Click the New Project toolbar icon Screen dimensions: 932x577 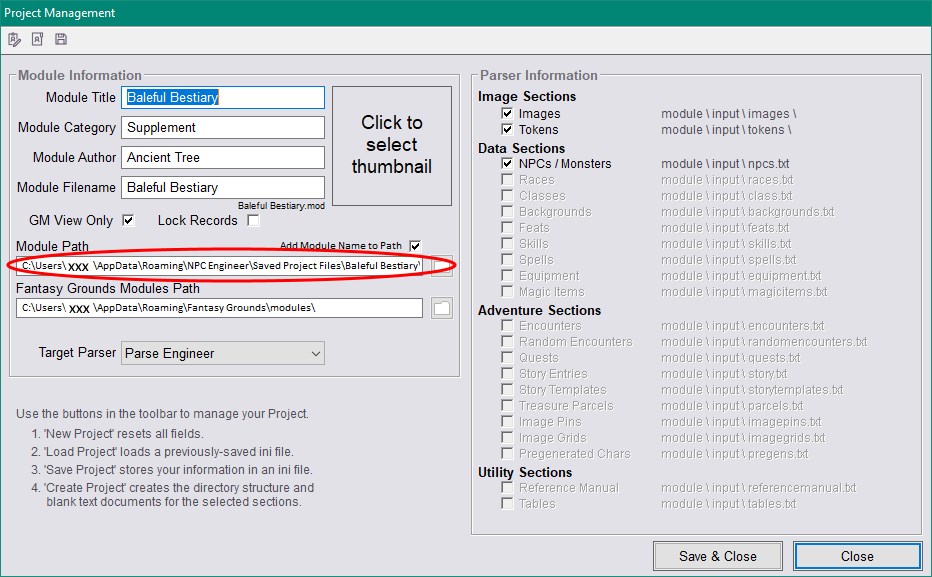tap(14, 39)
